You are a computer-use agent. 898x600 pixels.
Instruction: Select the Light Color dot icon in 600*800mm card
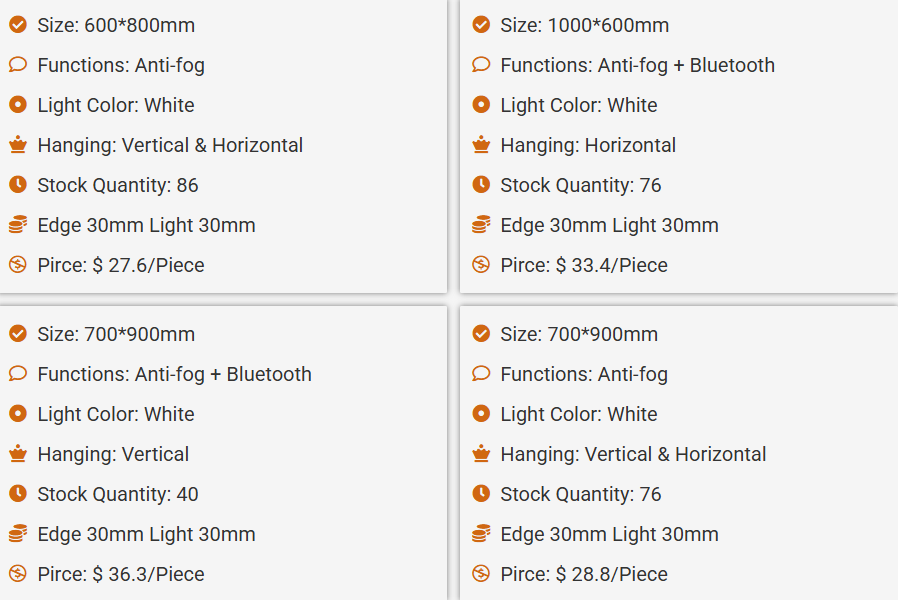pos(18,105)
